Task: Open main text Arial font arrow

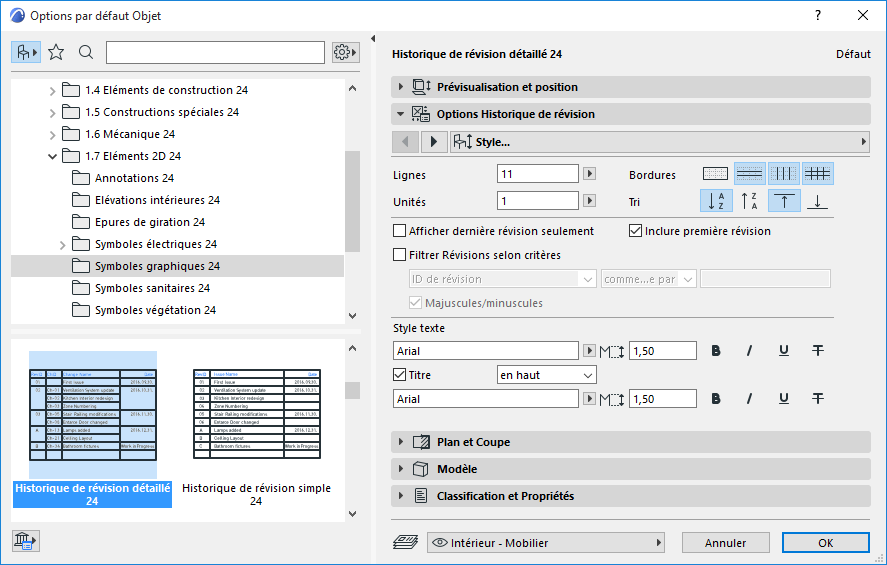Action: coord(589,351)
